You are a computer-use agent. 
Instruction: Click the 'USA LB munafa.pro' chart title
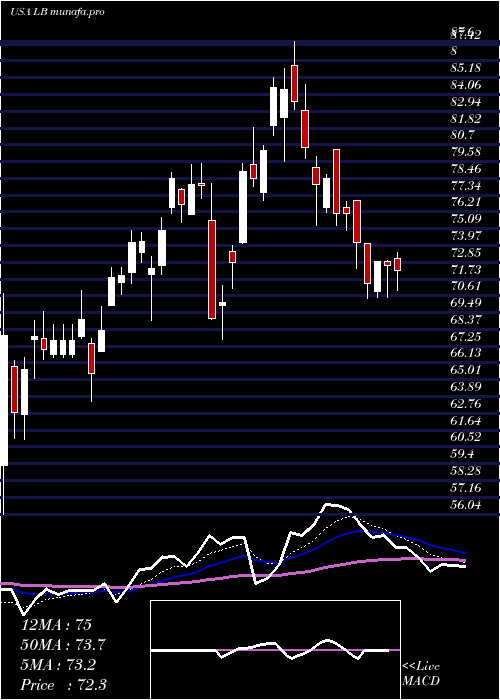point(57,12)
